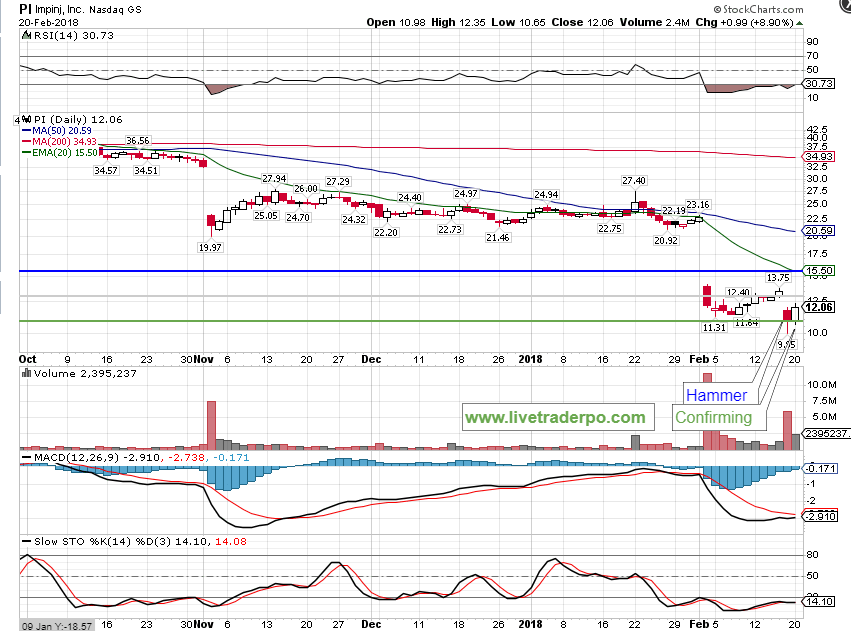Viewport: 851px width, 631px height.
Task: Click the PI ticker symbol in header
Action: point(12,7)
